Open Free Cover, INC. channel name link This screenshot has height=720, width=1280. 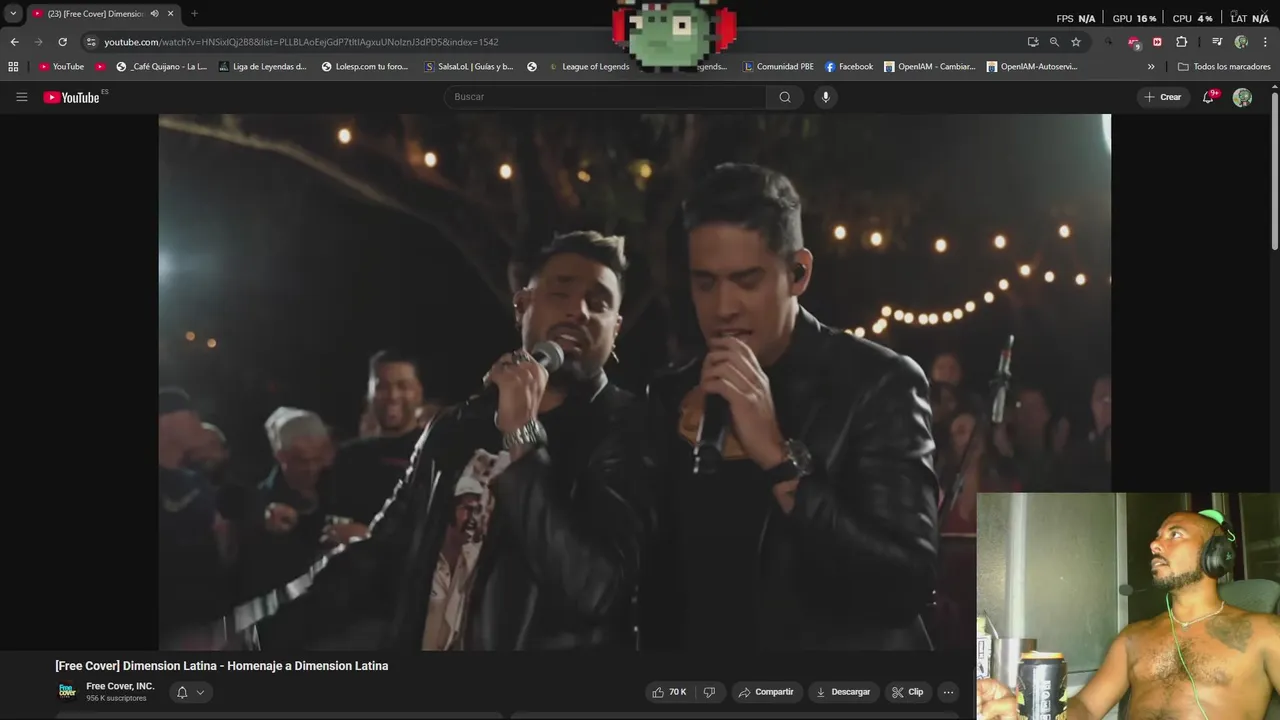click(x=120, y=686)
